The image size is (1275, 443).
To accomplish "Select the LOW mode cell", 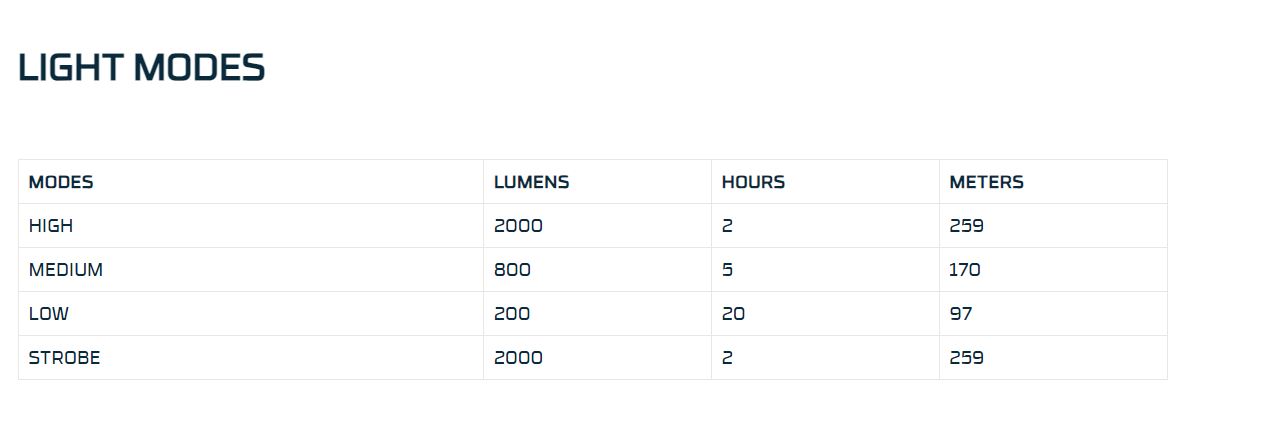I will coord(49,314).
